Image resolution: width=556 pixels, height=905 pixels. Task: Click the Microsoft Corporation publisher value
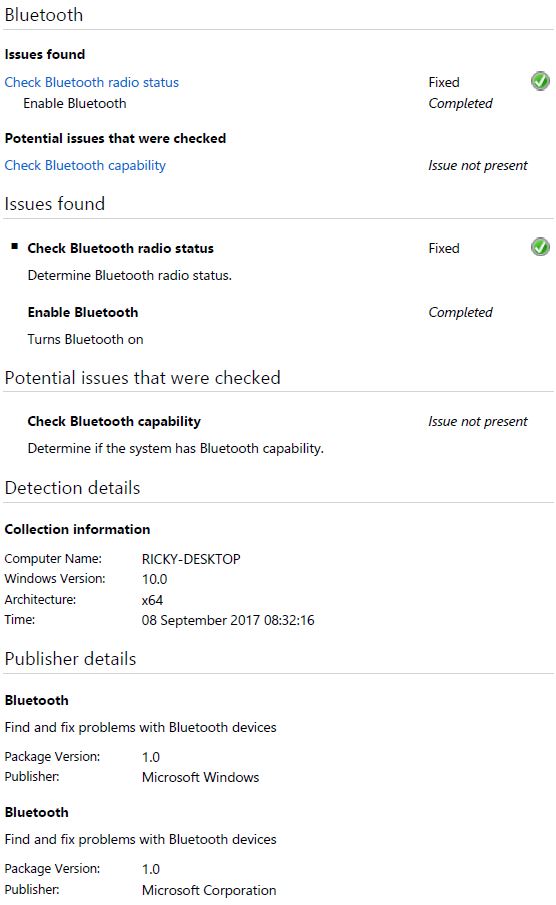(x=209, y=889)
